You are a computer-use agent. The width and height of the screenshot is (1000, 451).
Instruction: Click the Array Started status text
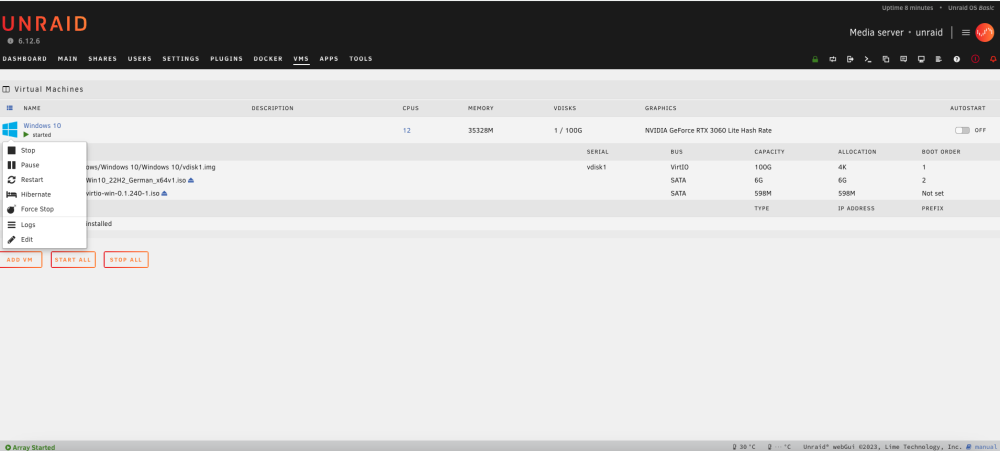30,448
